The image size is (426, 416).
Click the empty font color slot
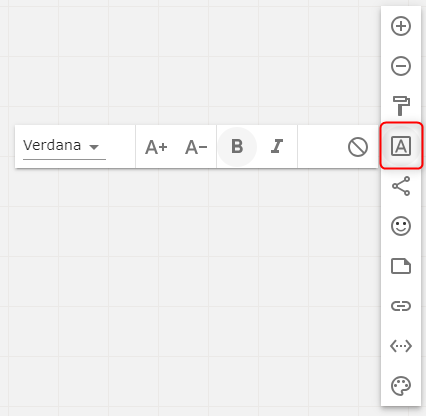click(x=318, y=147)
